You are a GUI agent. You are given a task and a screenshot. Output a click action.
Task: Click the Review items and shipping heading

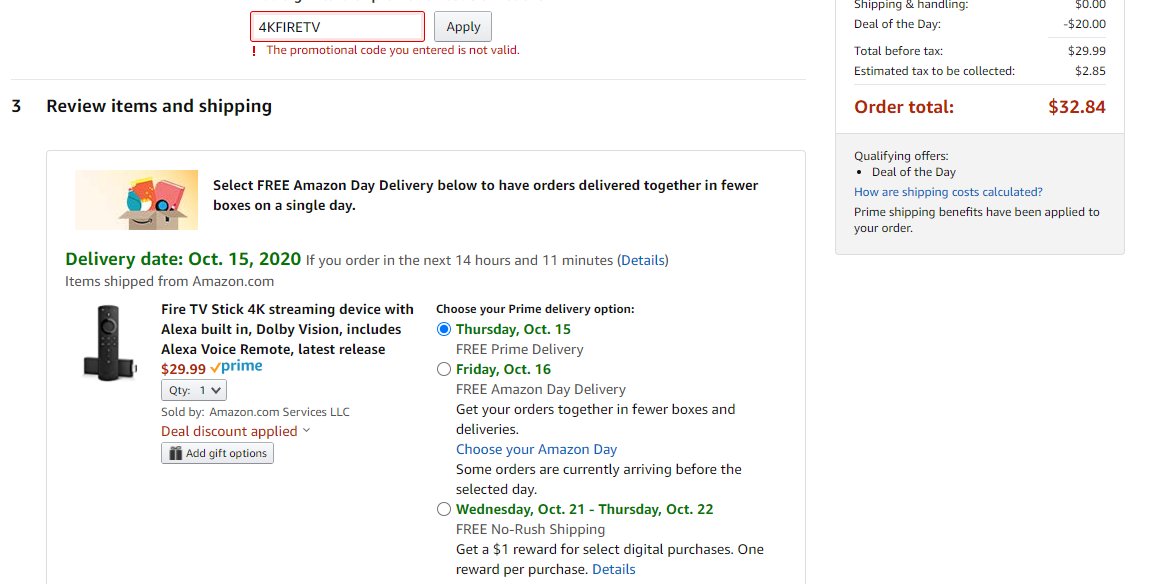(x=159, y=106)
